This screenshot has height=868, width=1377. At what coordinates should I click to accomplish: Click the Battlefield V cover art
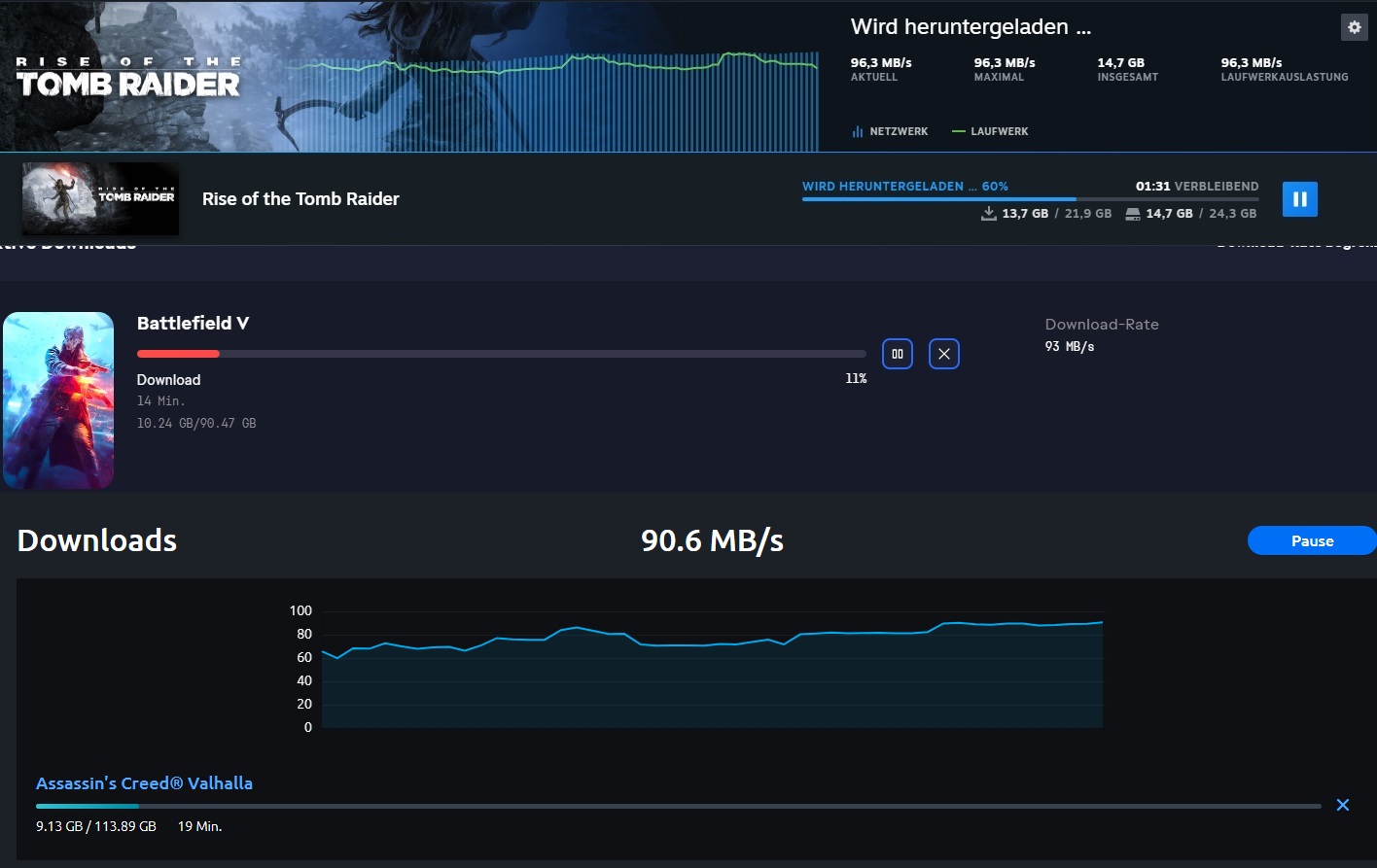click(58, 399)
